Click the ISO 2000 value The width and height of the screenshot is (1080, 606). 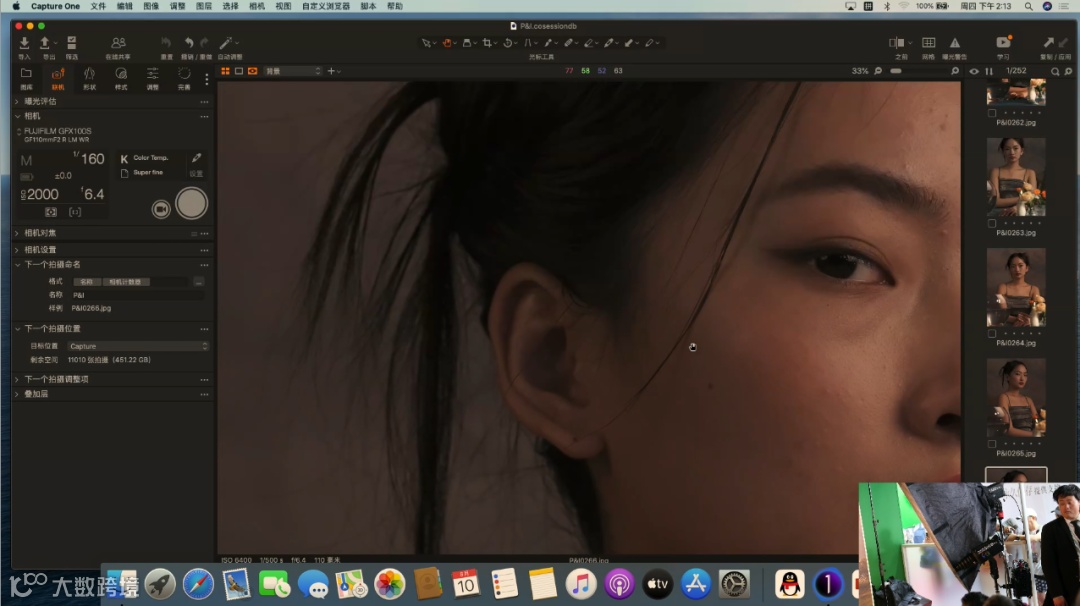pos(40,195)
